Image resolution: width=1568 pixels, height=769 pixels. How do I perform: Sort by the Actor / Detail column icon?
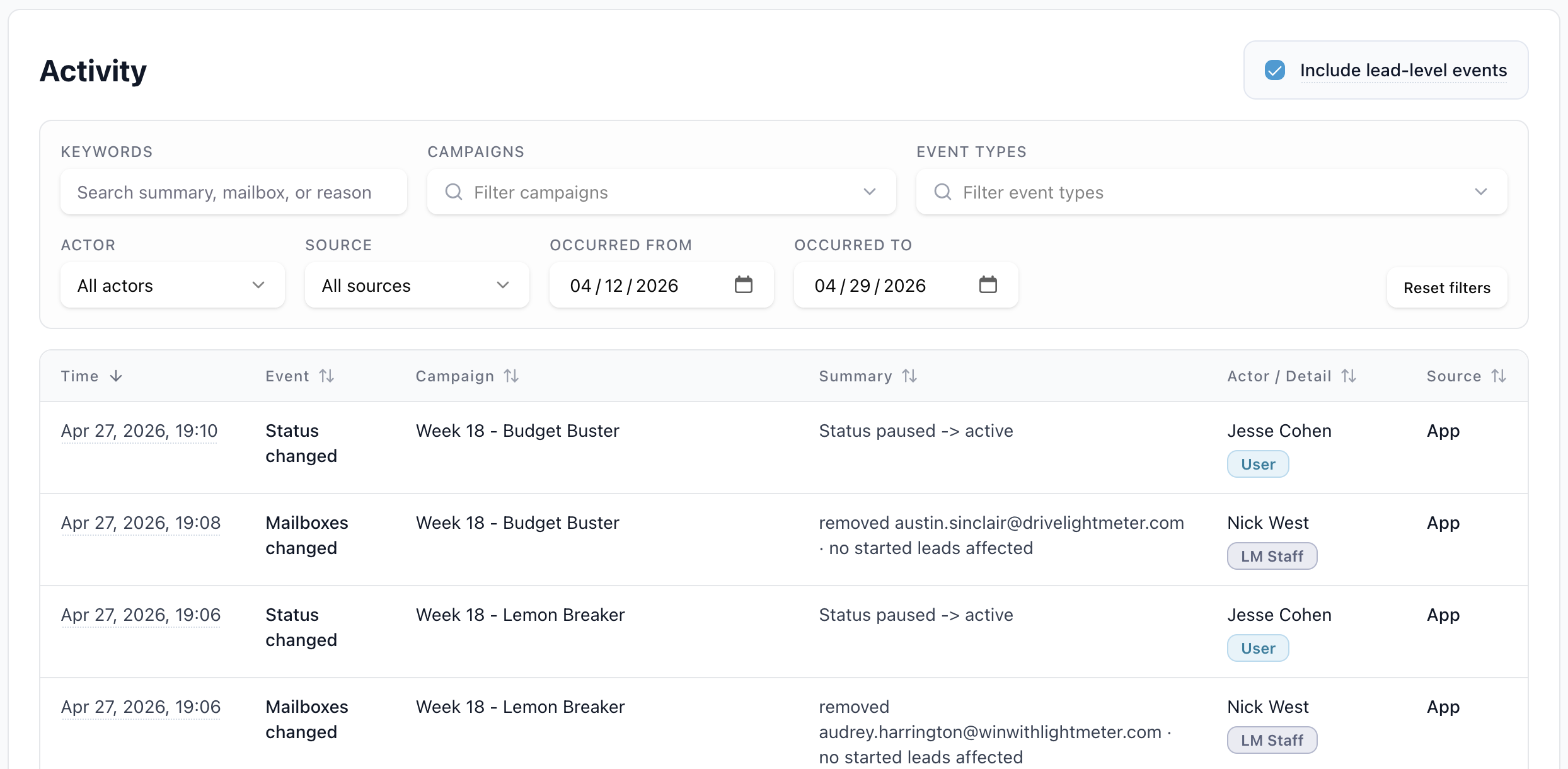point(1349,376)
